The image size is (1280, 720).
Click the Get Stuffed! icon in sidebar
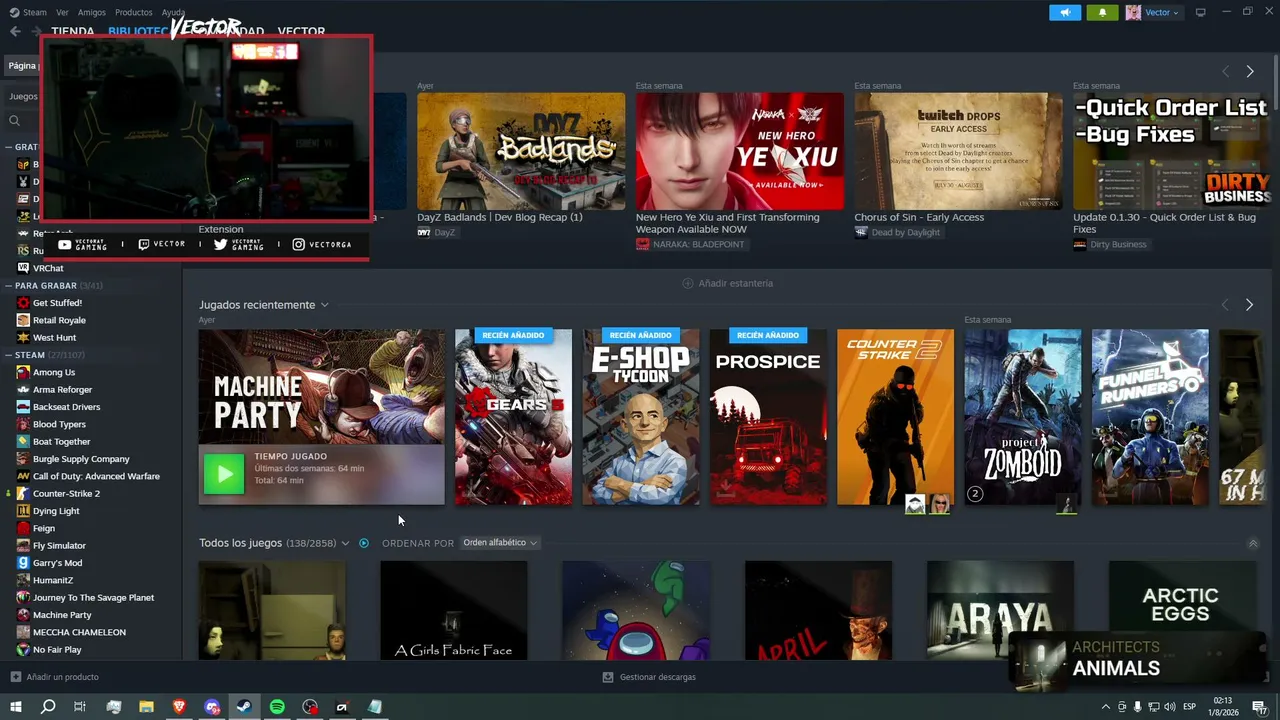point(23,303)
